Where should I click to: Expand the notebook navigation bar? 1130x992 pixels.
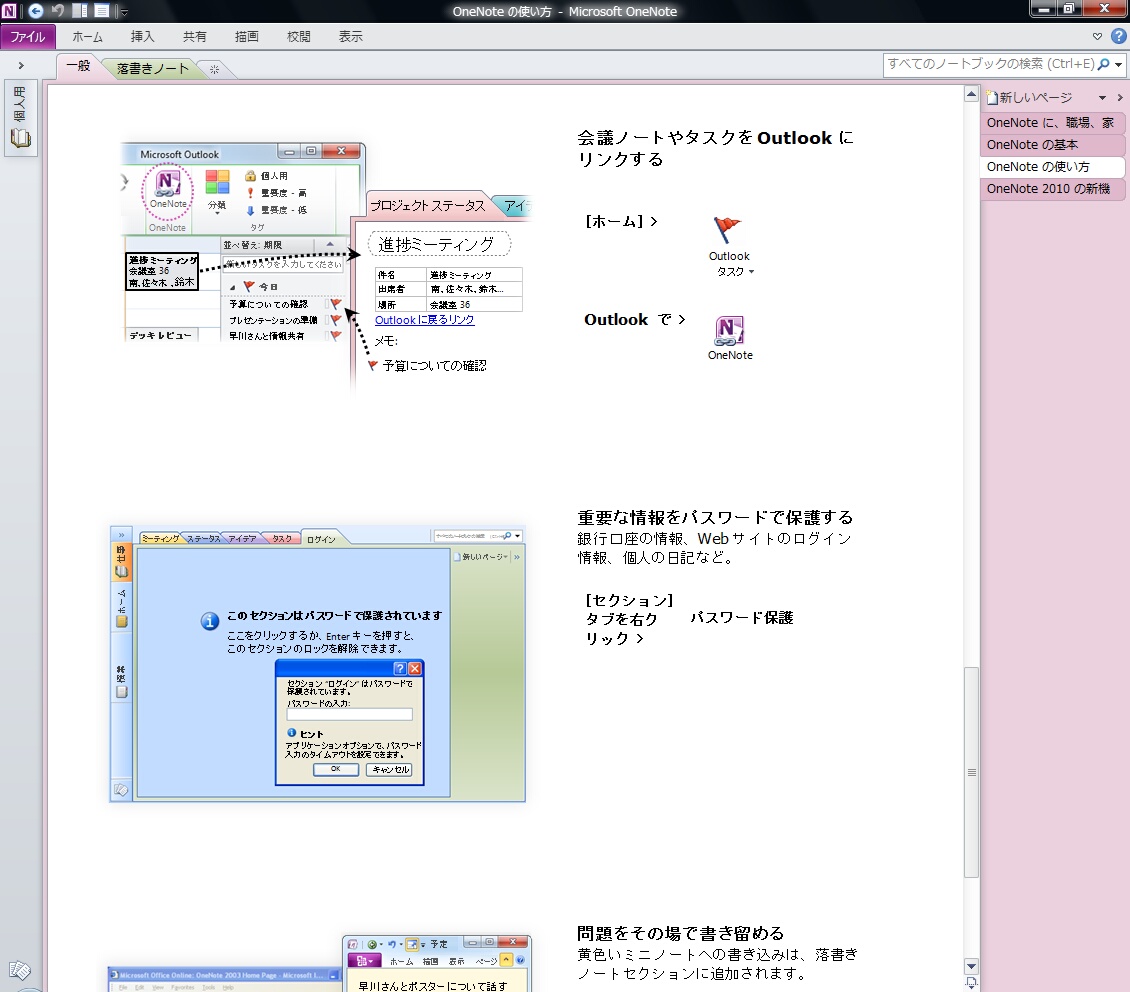(x=21, y=66)
